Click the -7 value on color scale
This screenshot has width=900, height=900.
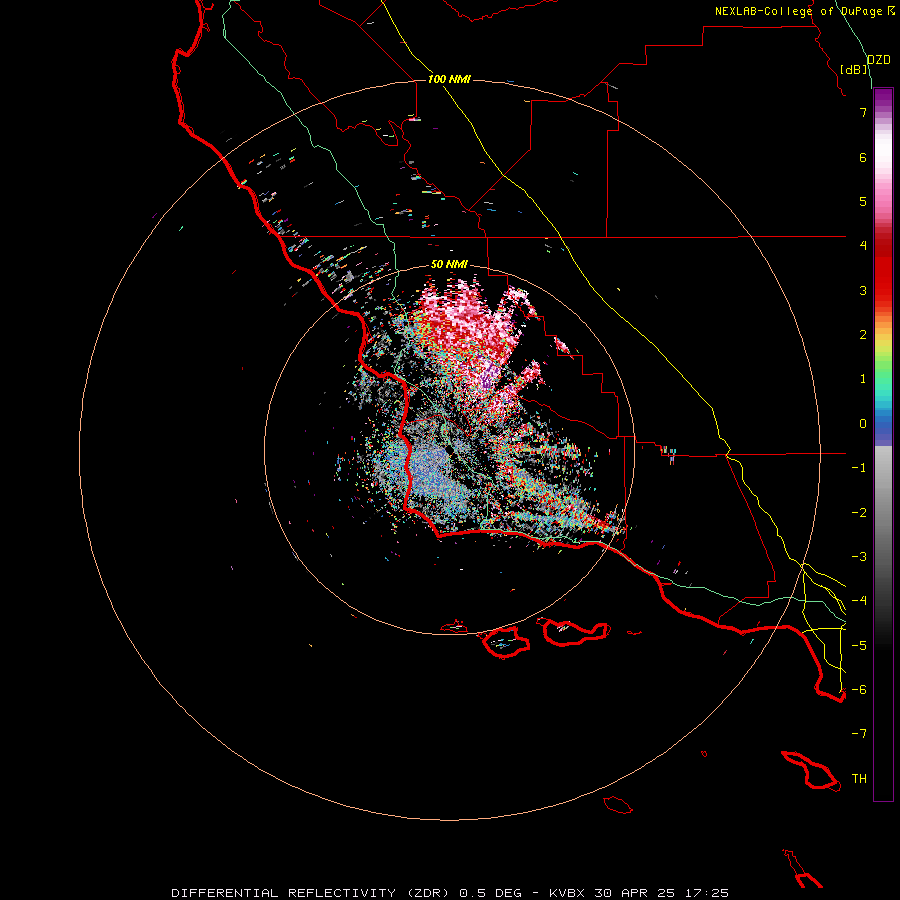click(x=859, y=734)
